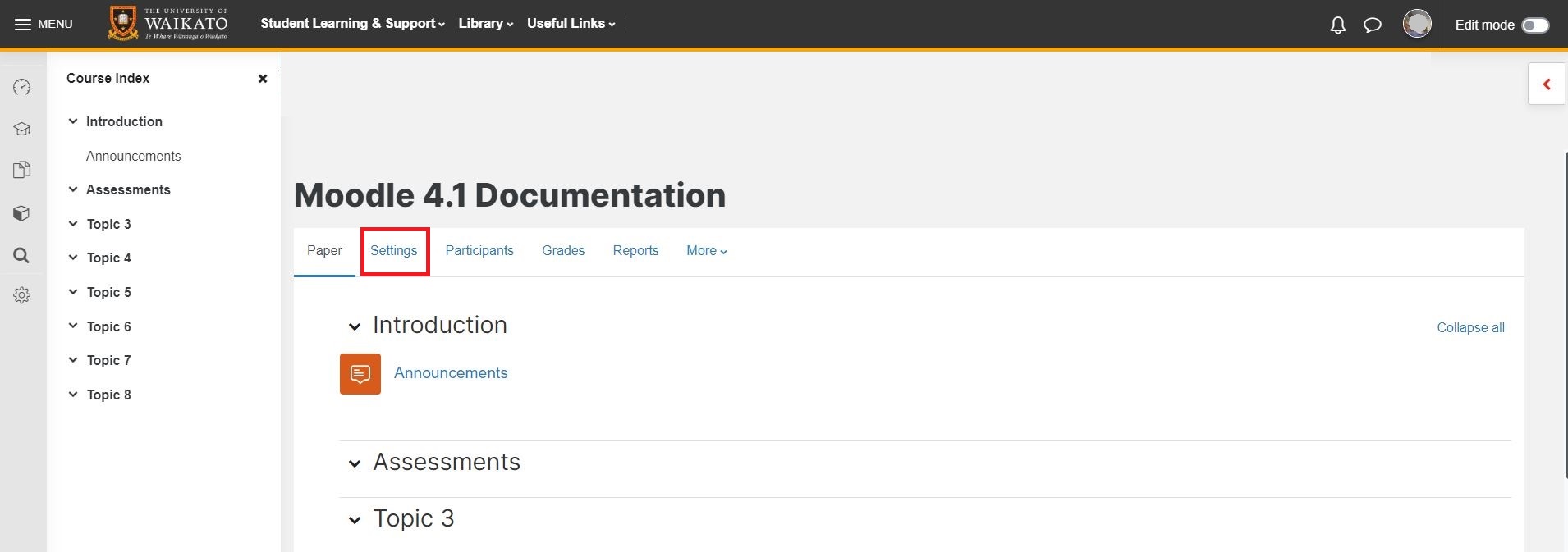Collapse the Assessments section in main content
Image resolution: width=1568 pixels, height=552 pixels.
[355, 463]
